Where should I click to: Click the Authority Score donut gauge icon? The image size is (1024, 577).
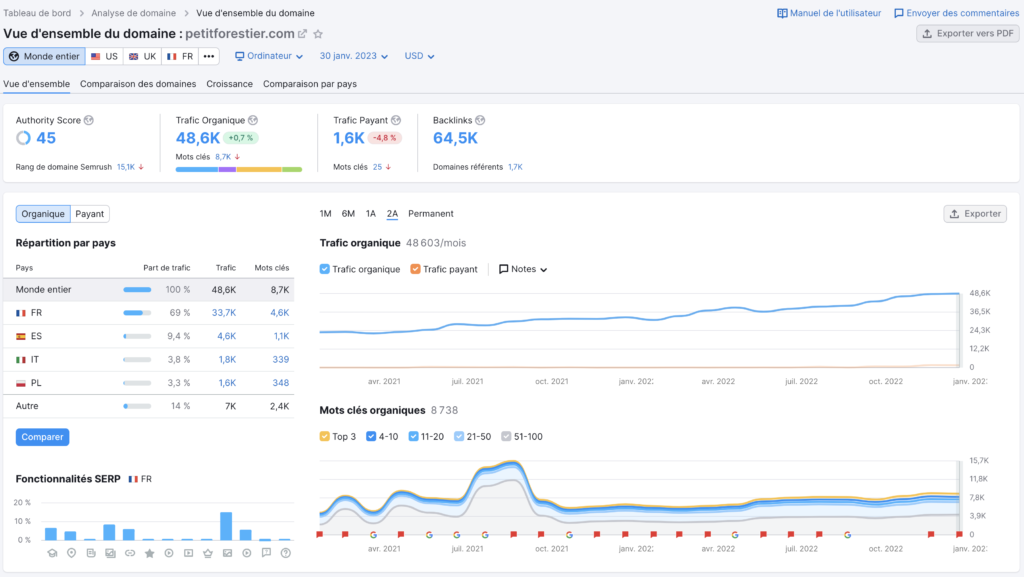click(24, 138)
